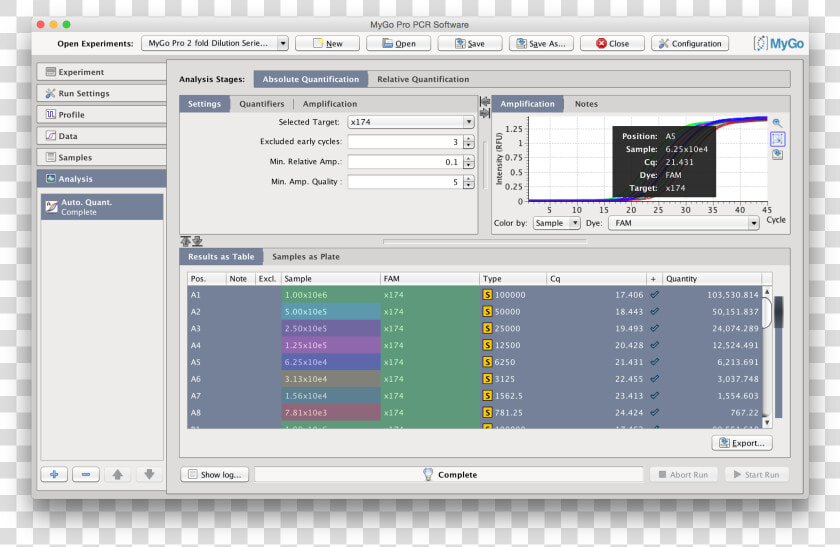
Task: Select the Analysis sidebar section
Action: [101, 179]
